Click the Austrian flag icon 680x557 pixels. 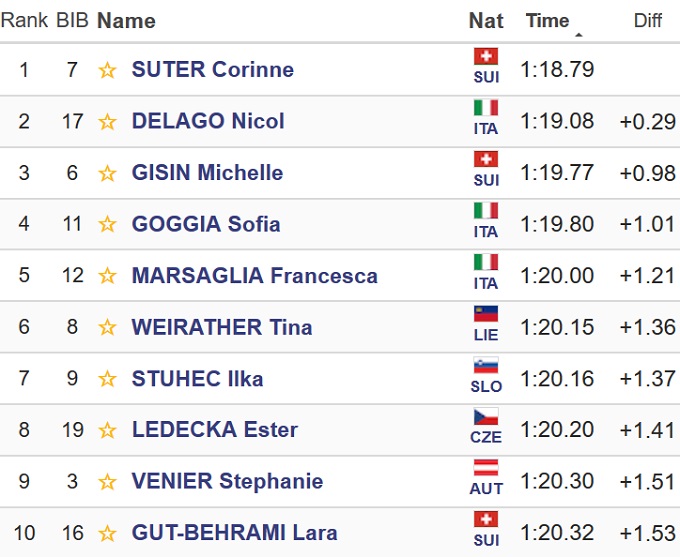click(x=486, y=469)
